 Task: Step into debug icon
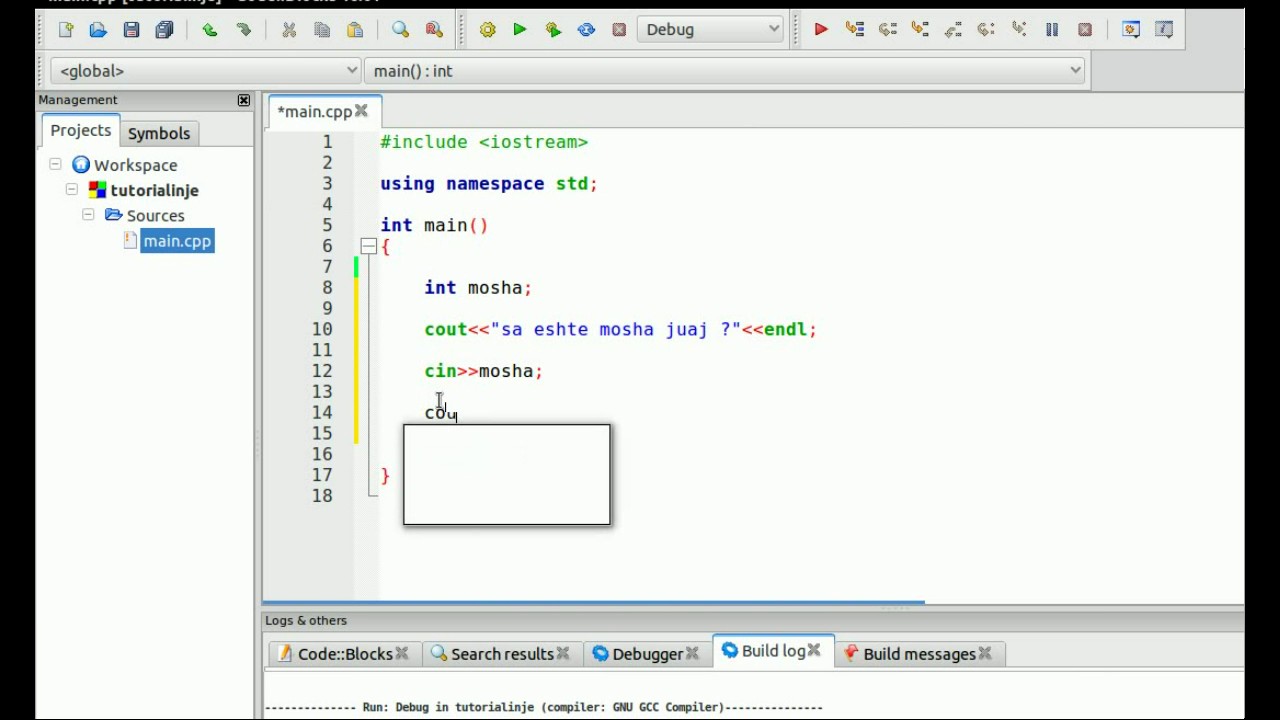(x=920, y=30)
